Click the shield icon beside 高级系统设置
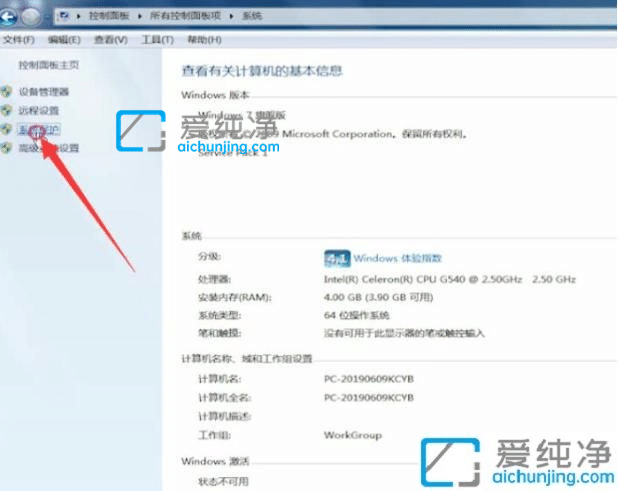 click(6, 148)
